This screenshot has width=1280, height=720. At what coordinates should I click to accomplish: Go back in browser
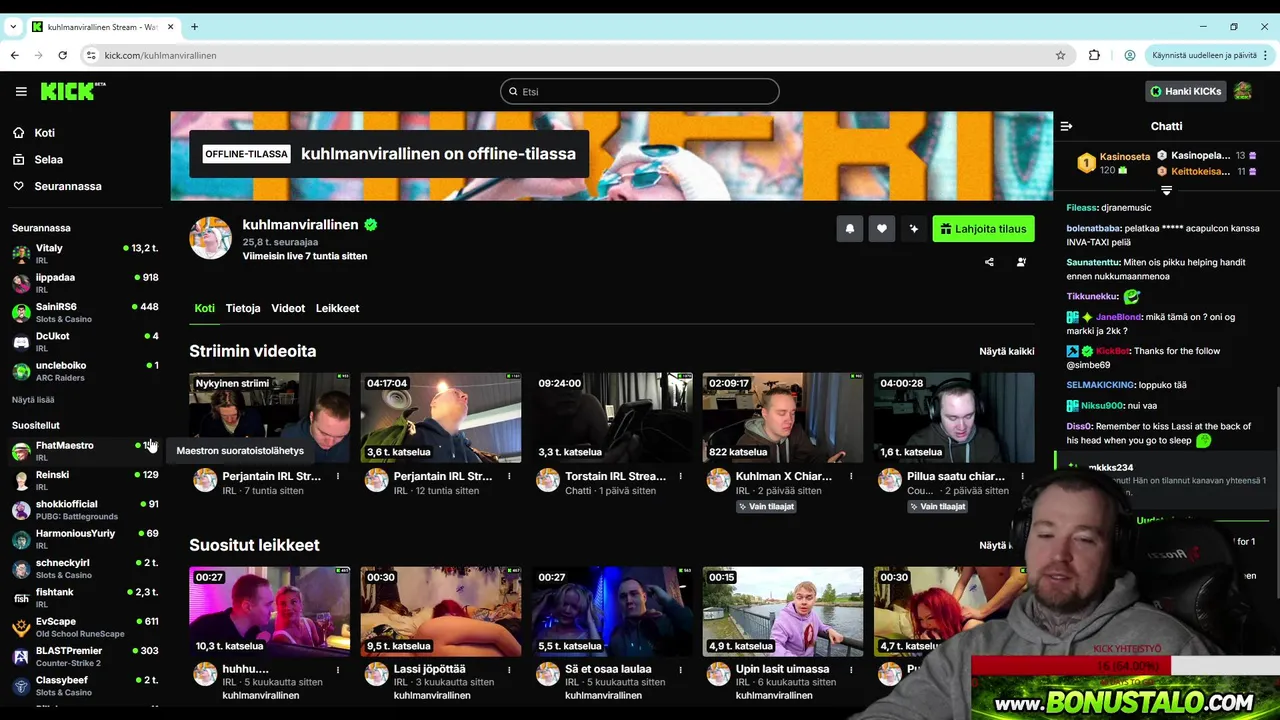[14, 55]
